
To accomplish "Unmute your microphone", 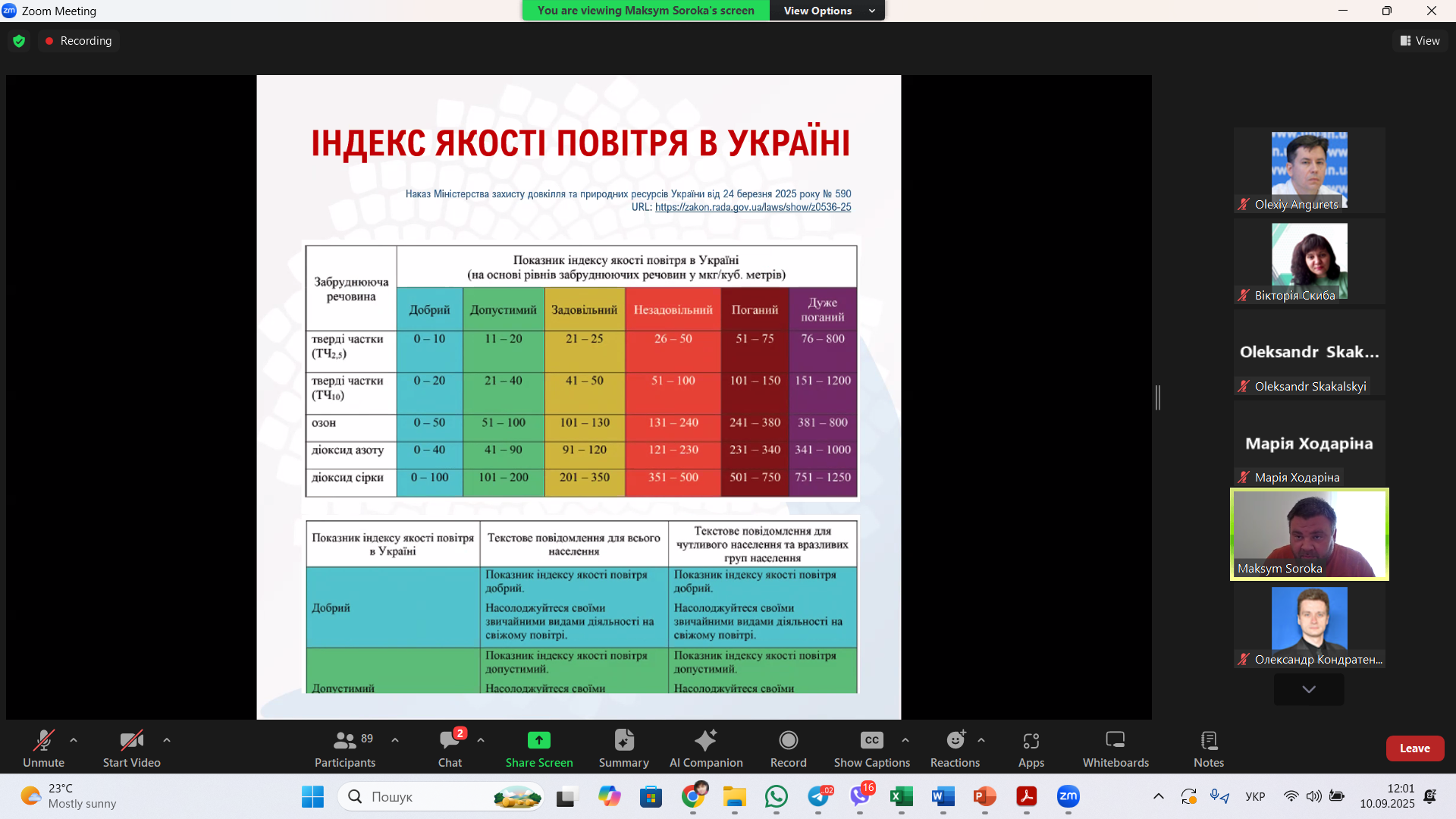I will tap(43, 747).
